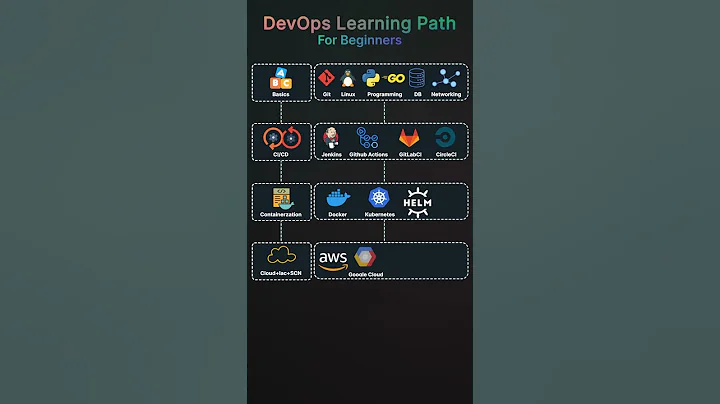
Task: Click the 'Jenkins' label text
Action: pos(332,155)
